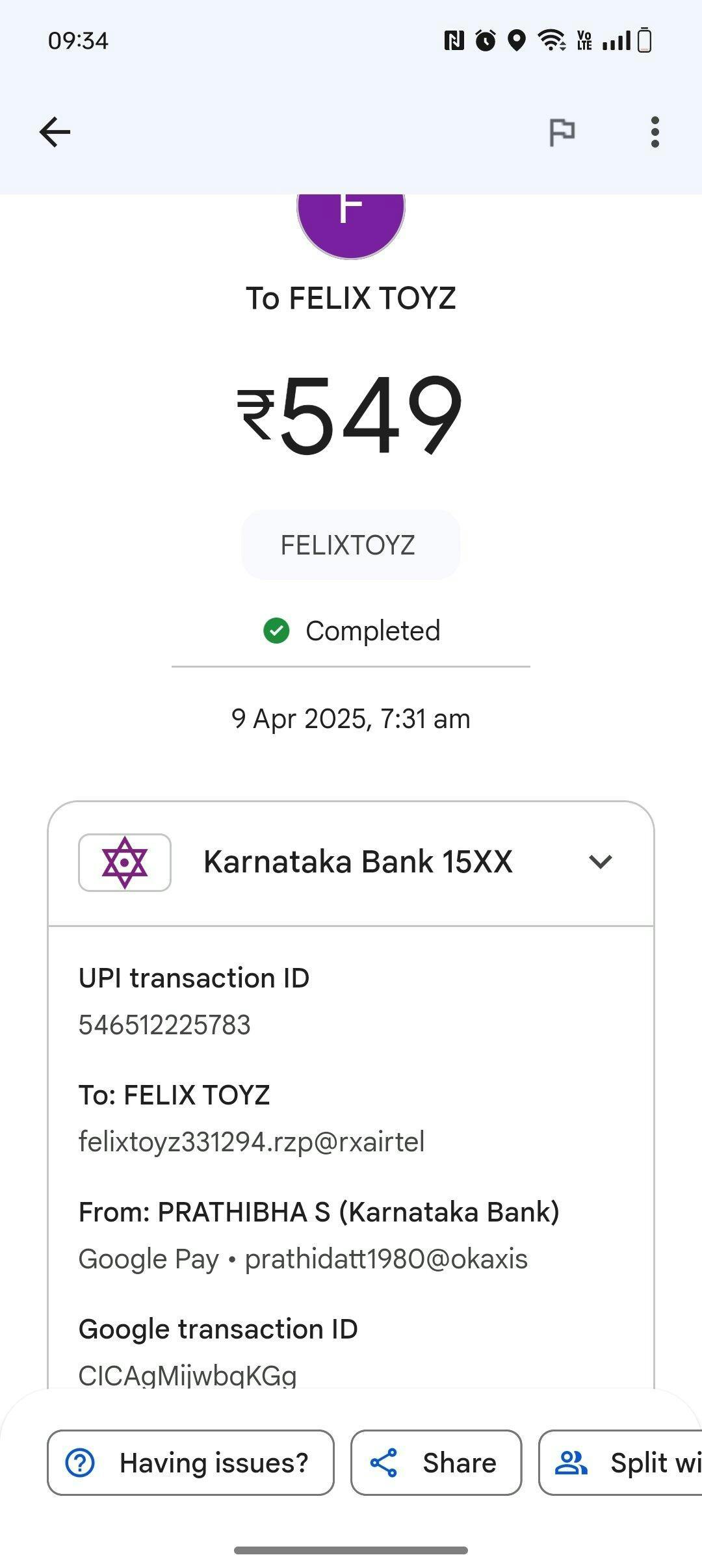Image resolution: width=702 pixels, height=1568 pixels.
Task: Tap the Karnataka Bank logo icon
Action: click(125, 863)
